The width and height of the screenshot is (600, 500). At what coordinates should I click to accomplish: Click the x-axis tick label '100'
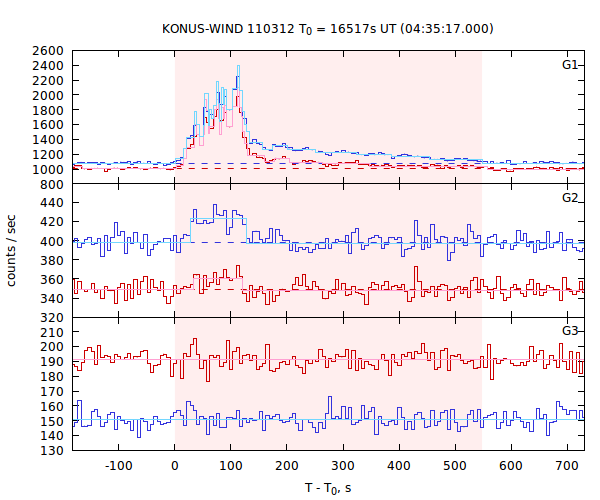[x=231, y=466]
